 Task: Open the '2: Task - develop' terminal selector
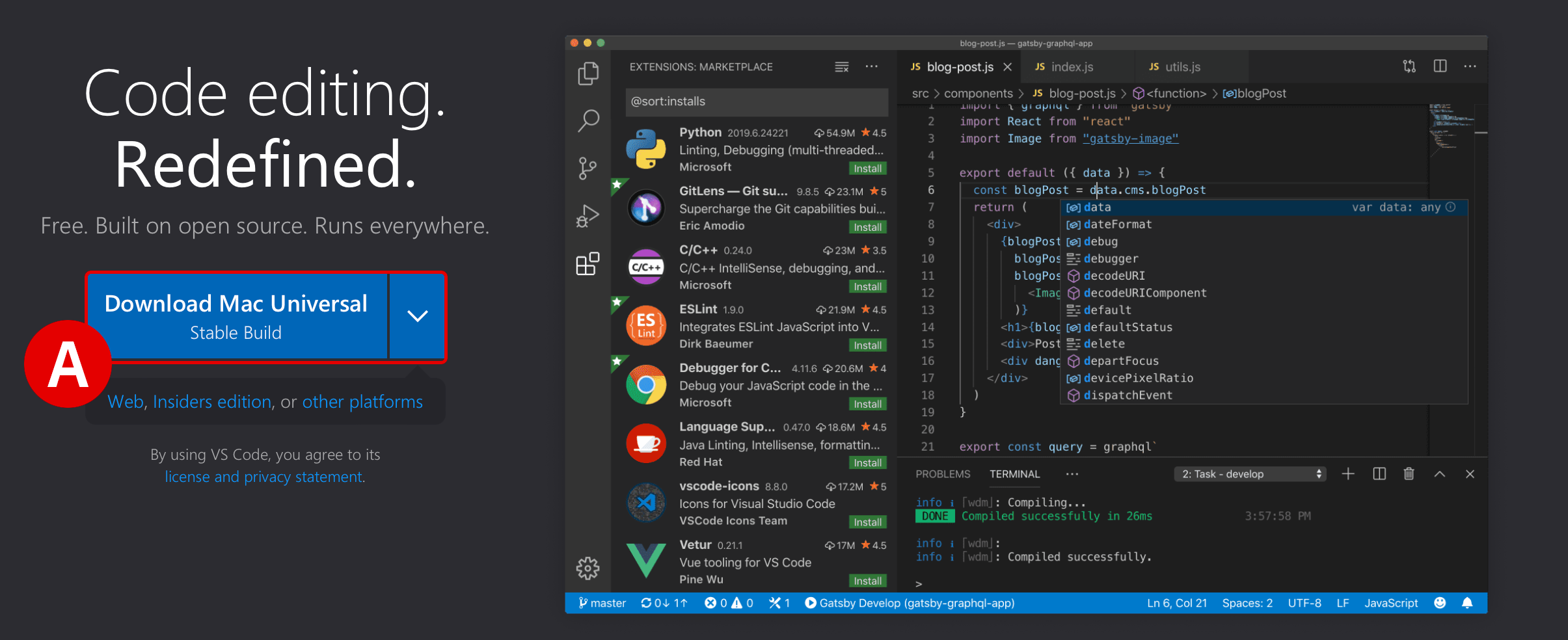pyautogui.click(x=1250, y=474)
